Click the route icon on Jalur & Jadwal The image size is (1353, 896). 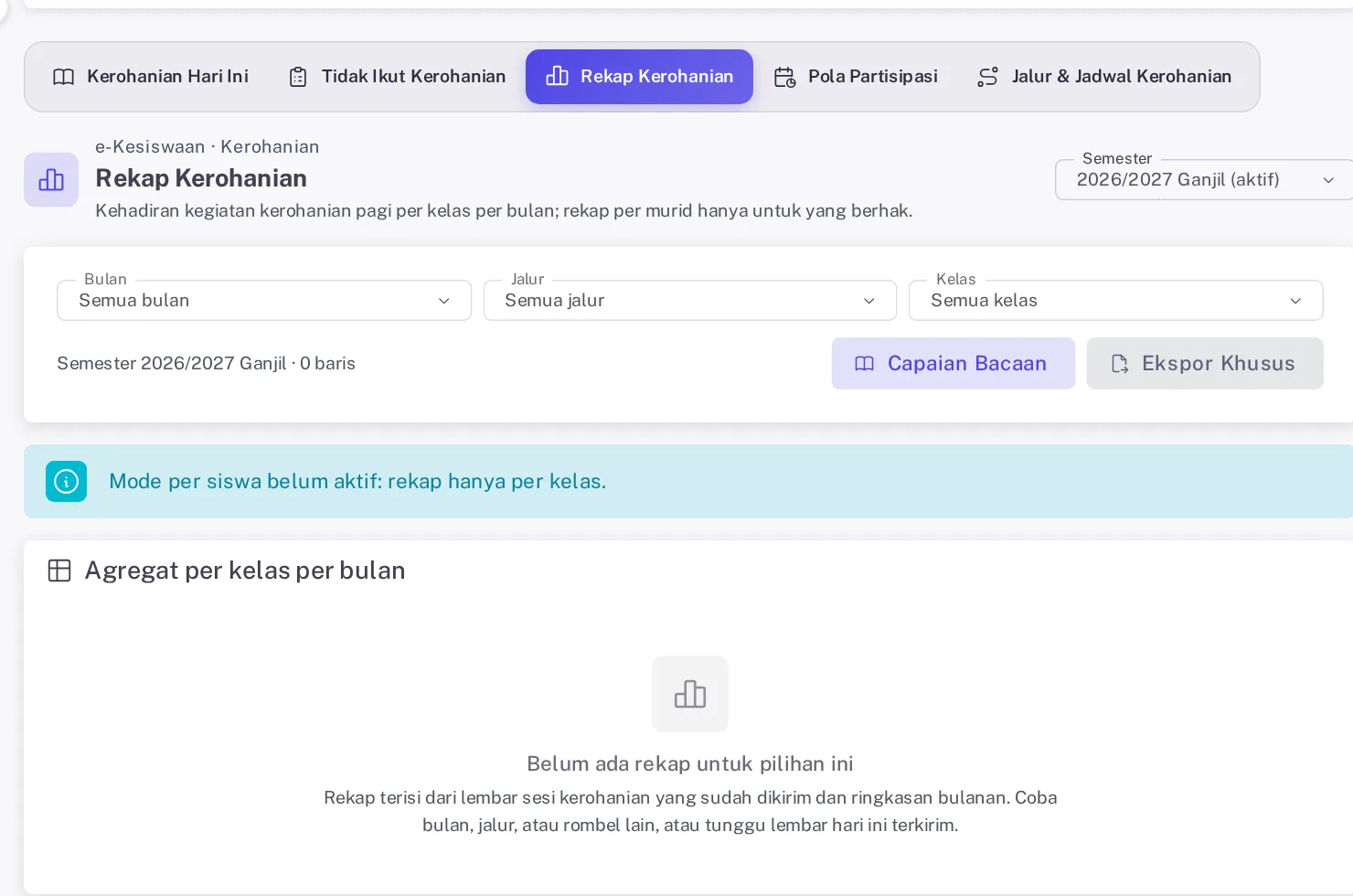point(987,77)
